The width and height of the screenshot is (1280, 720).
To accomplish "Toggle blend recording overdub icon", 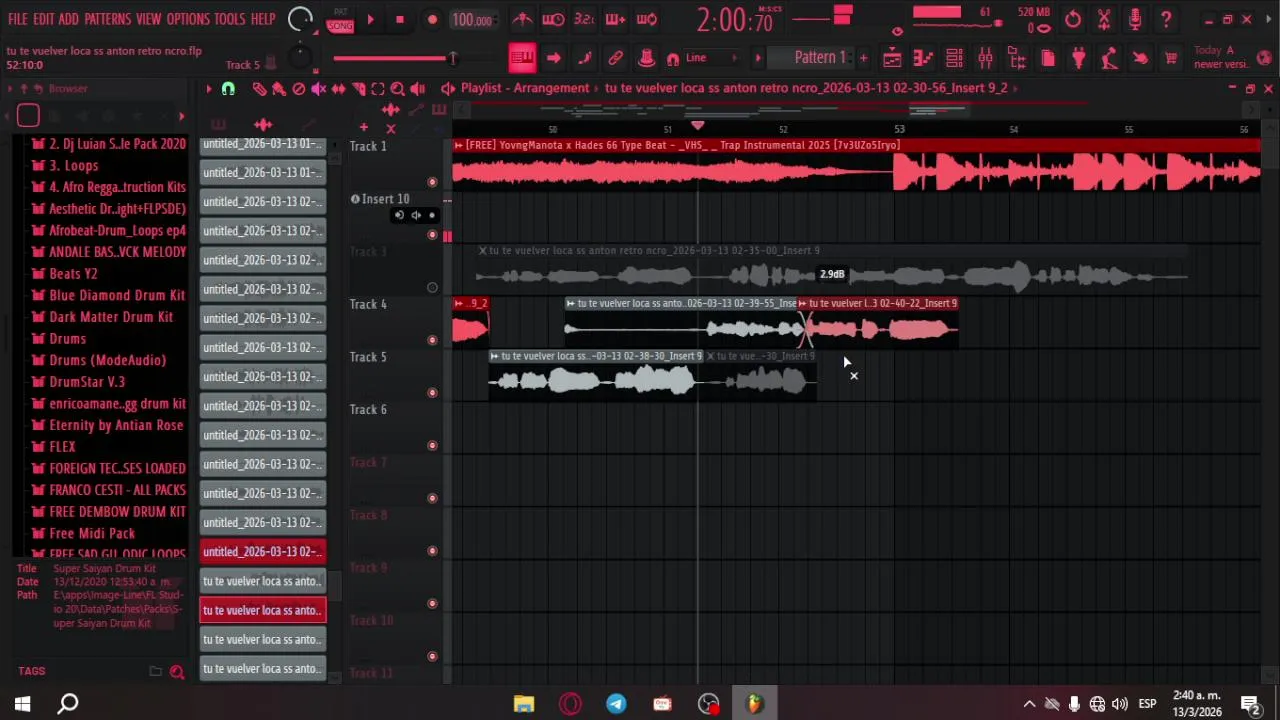I will [x=615, y=19].
